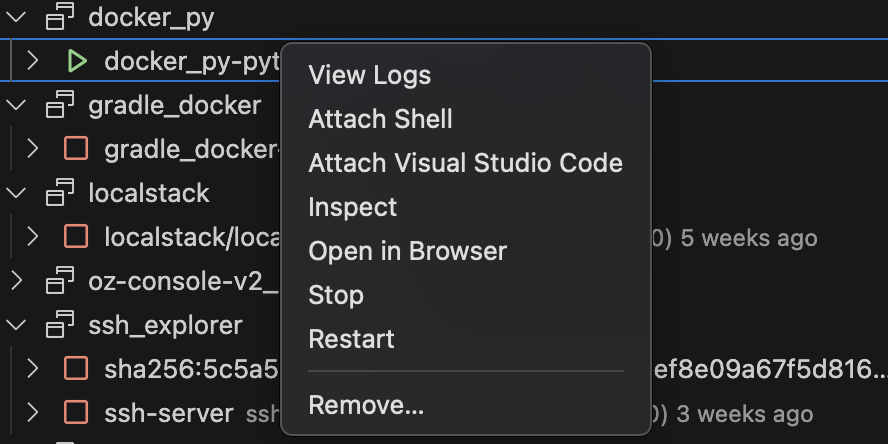Expand the ssh-server container node
888x444 pixels.
[32, 412]
